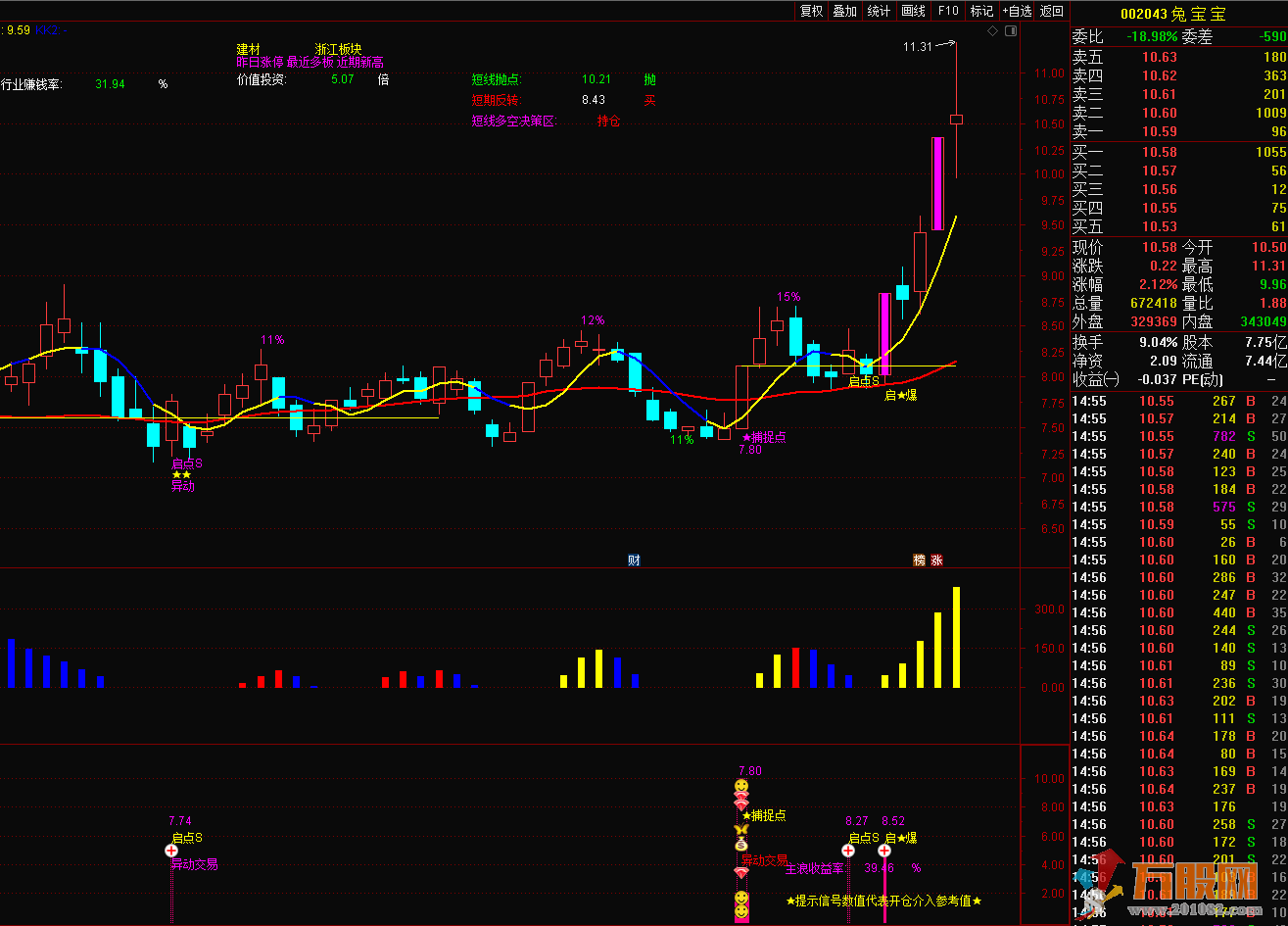
Task: Click the 行业赚钱率 value 31.94
Action: [x=110, y=84]
